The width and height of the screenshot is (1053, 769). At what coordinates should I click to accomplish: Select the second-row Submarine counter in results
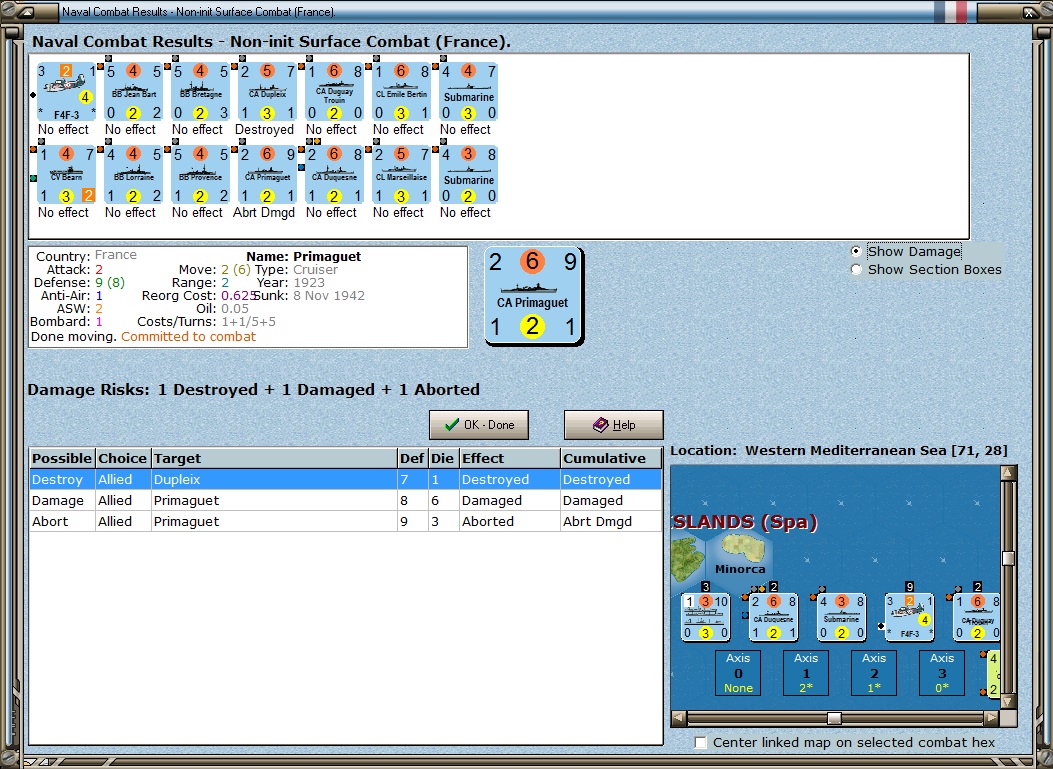469,175
